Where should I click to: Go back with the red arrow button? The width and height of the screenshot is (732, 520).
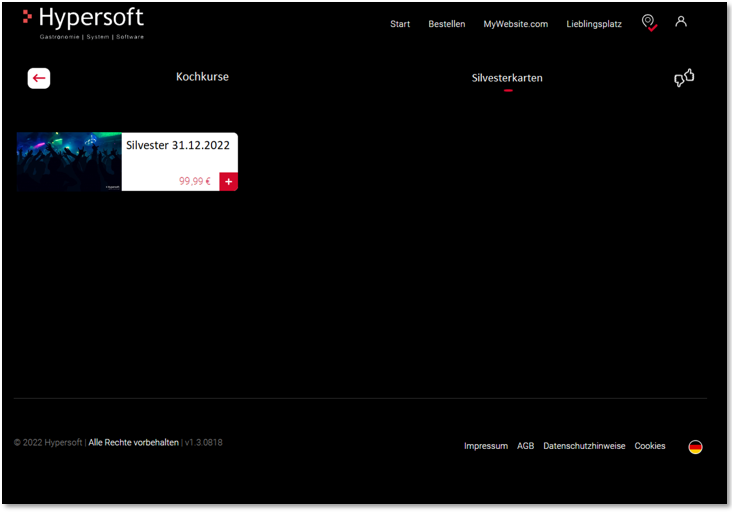(x=39, y=78)
